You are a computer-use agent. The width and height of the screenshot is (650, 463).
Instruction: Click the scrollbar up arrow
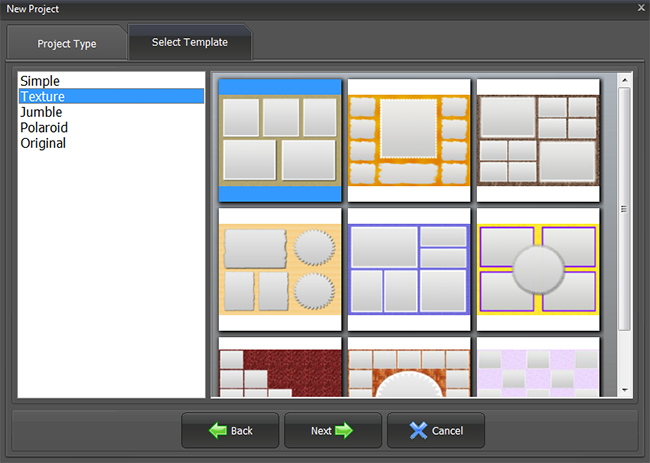[624, 80]
